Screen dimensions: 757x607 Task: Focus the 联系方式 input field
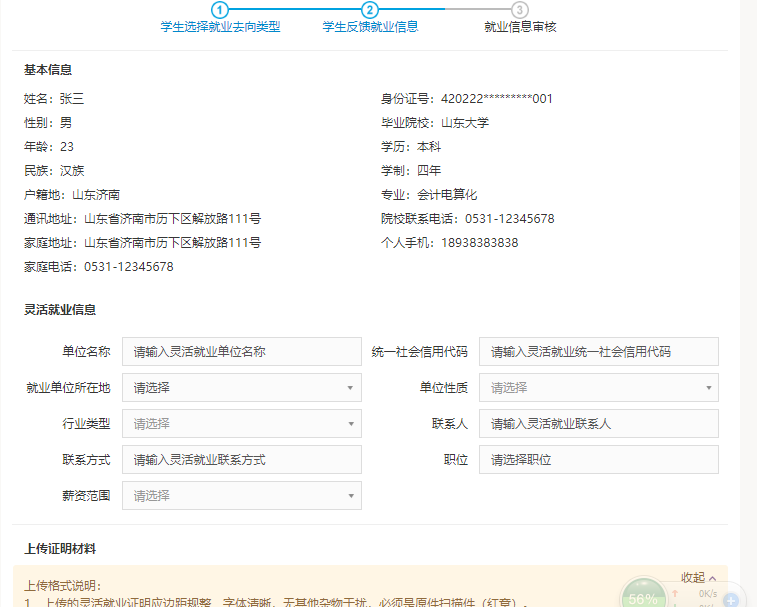(x=241, y=460)
